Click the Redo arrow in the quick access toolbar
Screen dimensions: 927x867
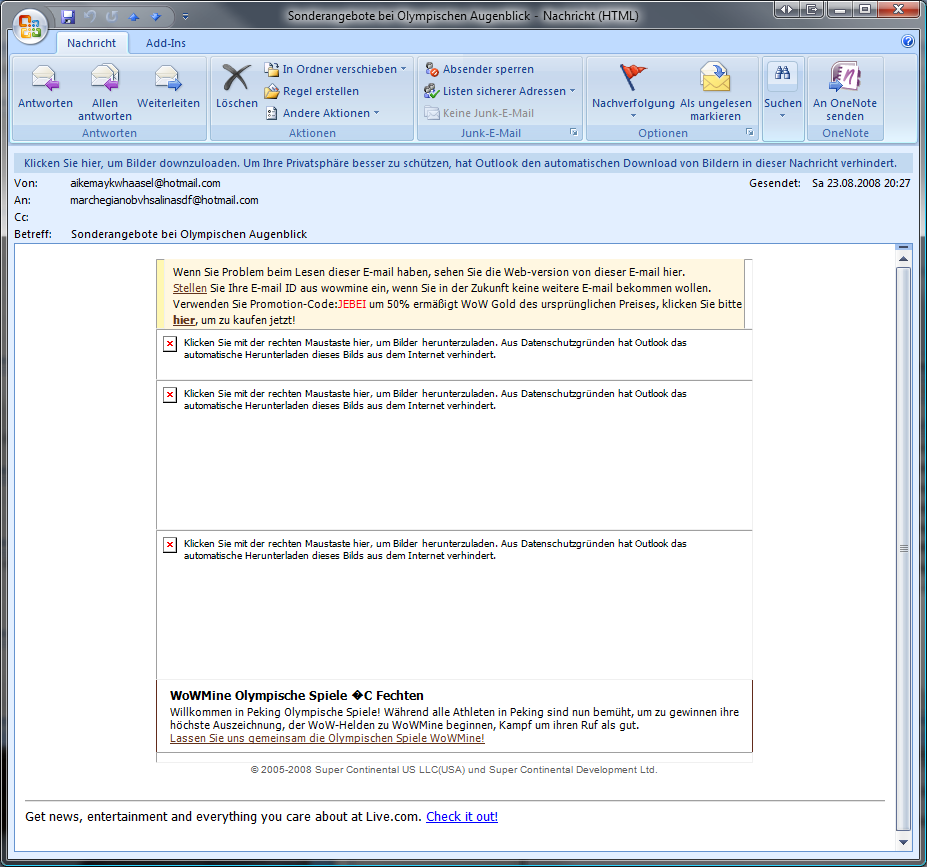click(112, 17)
